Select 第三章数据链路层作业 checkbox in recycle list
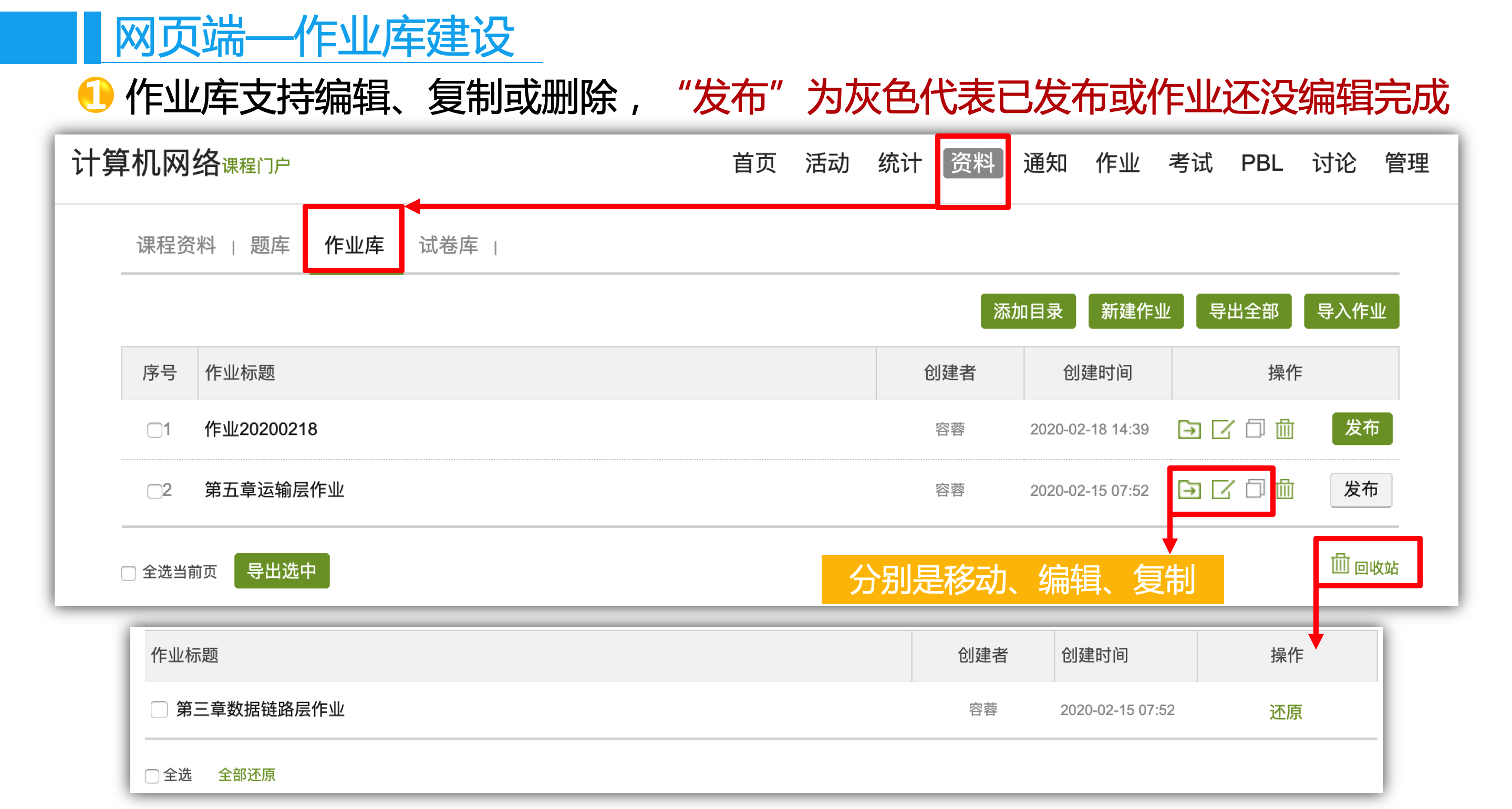Image resolution: width=1512 pixels, height=809 pixels. [159, 709]
